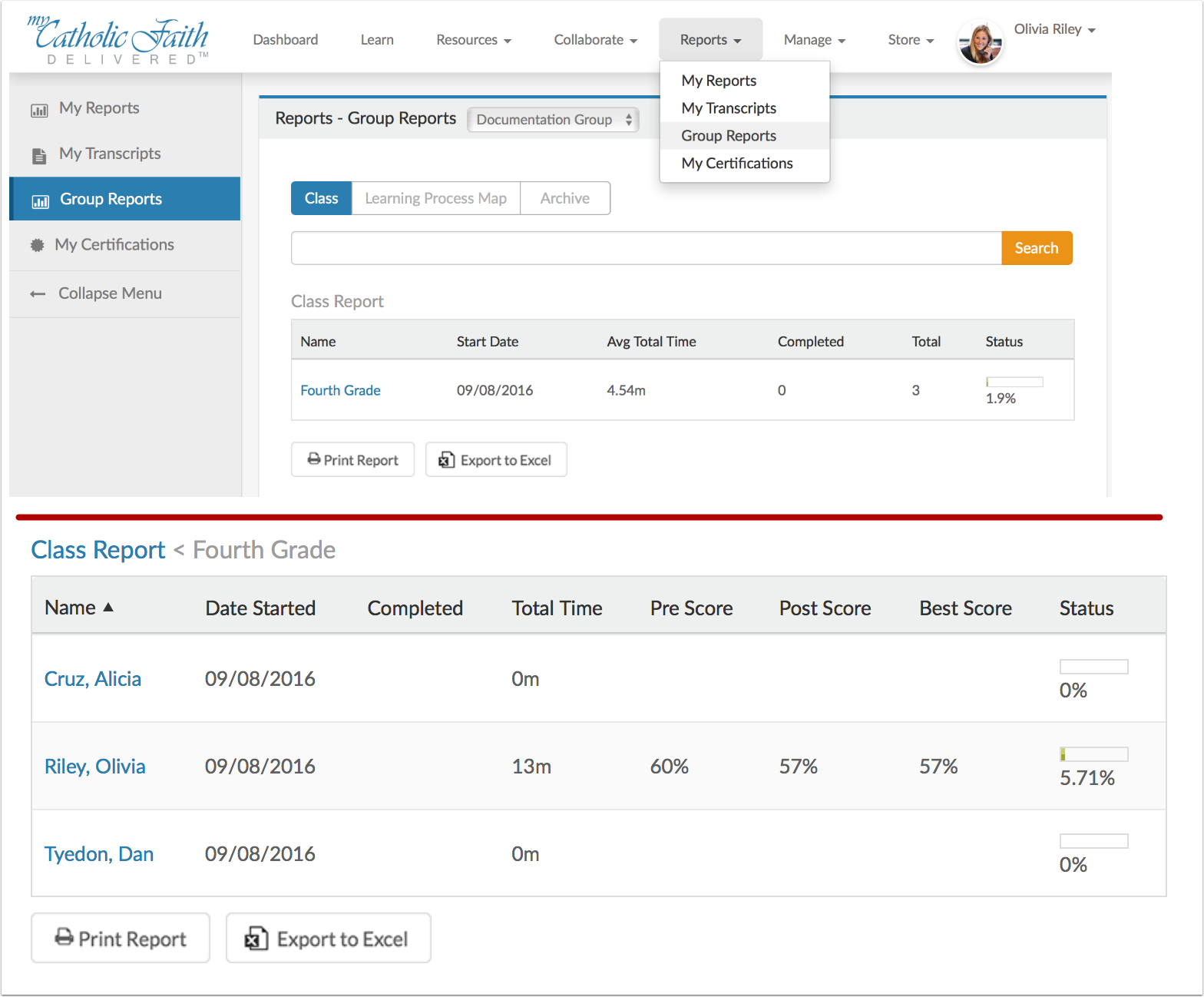Viewport: 1204px width, 997px height.
Task: Click the My Reports sidebar chart icon
Action: click(39, 110)
